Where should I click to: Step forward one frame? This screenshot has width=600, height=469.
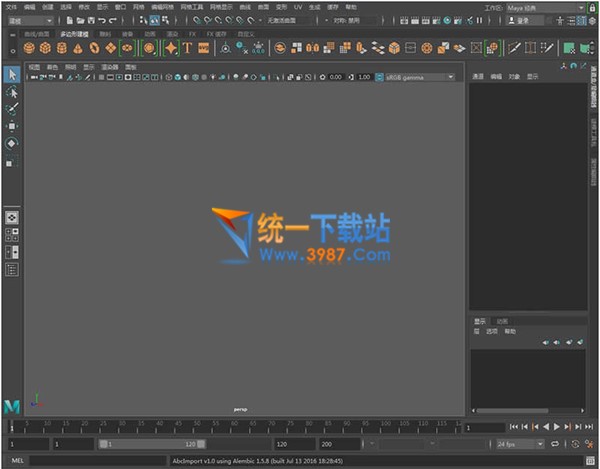(x=578, y=427)
